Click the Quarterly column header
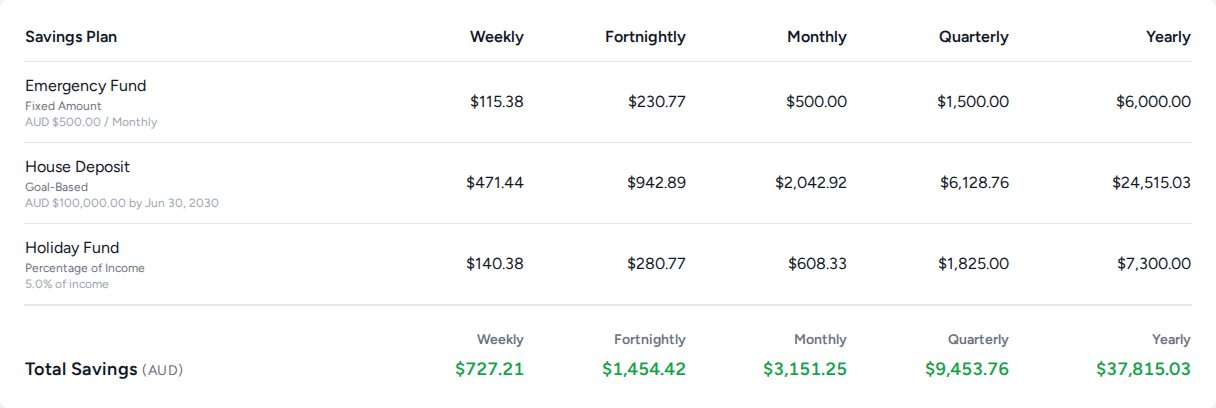Image resolution: width=1216 pixels, height=408 pixels. pyautogui.click(x=974, y=37)
